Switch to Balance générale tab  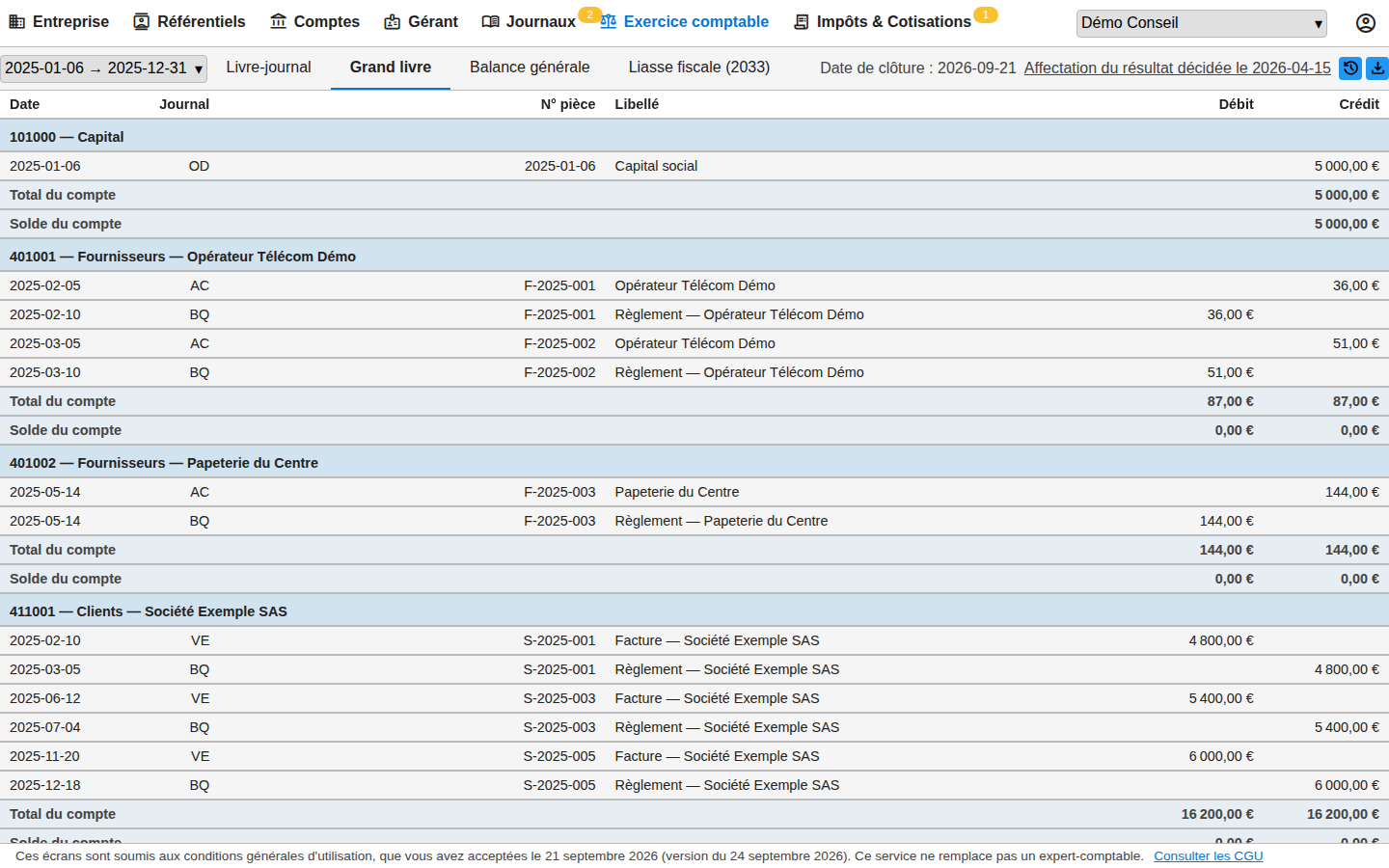click(530, 68)
